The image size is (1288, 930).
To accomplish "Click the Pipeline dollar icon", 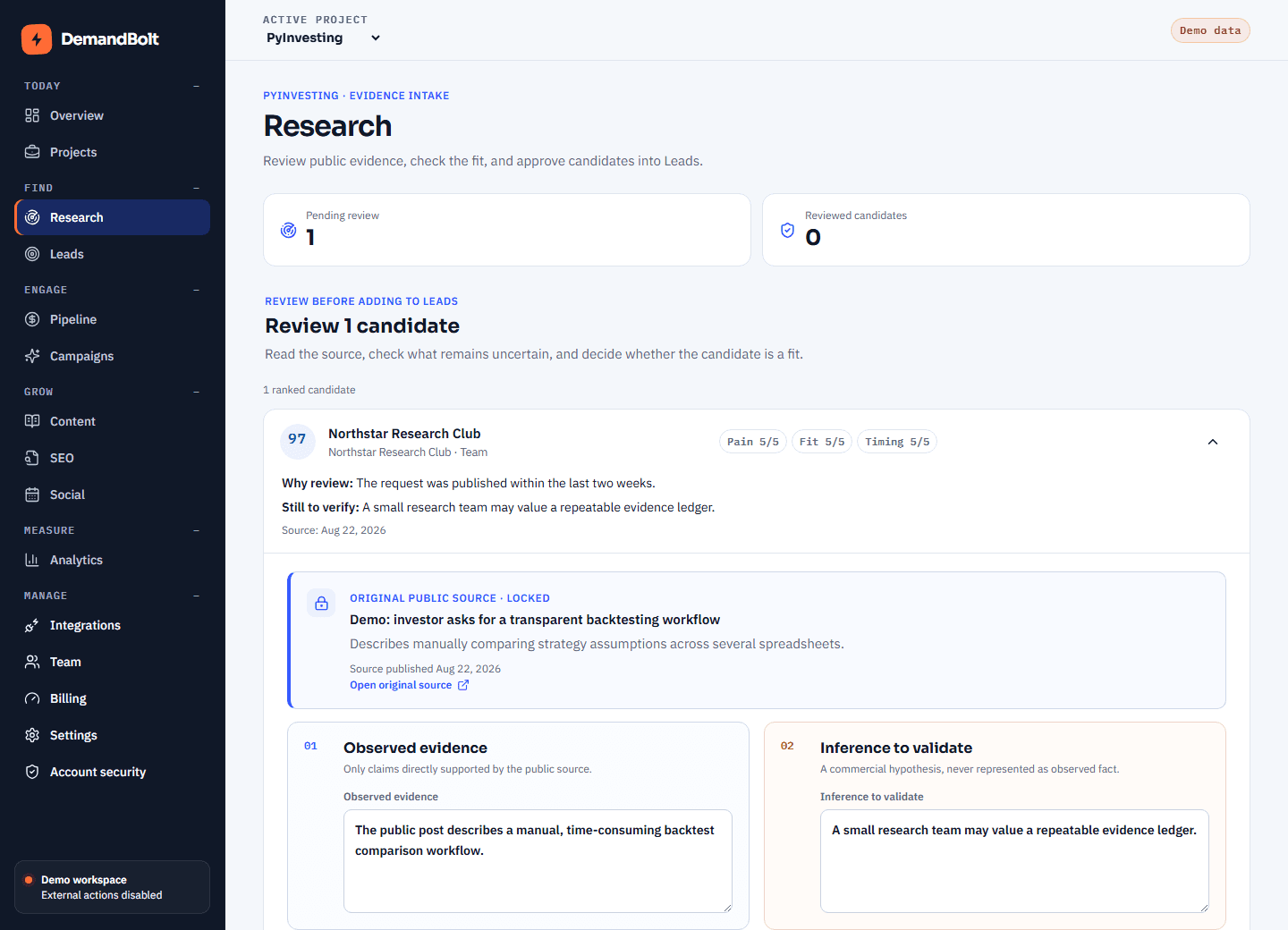I will coord(32,319).
